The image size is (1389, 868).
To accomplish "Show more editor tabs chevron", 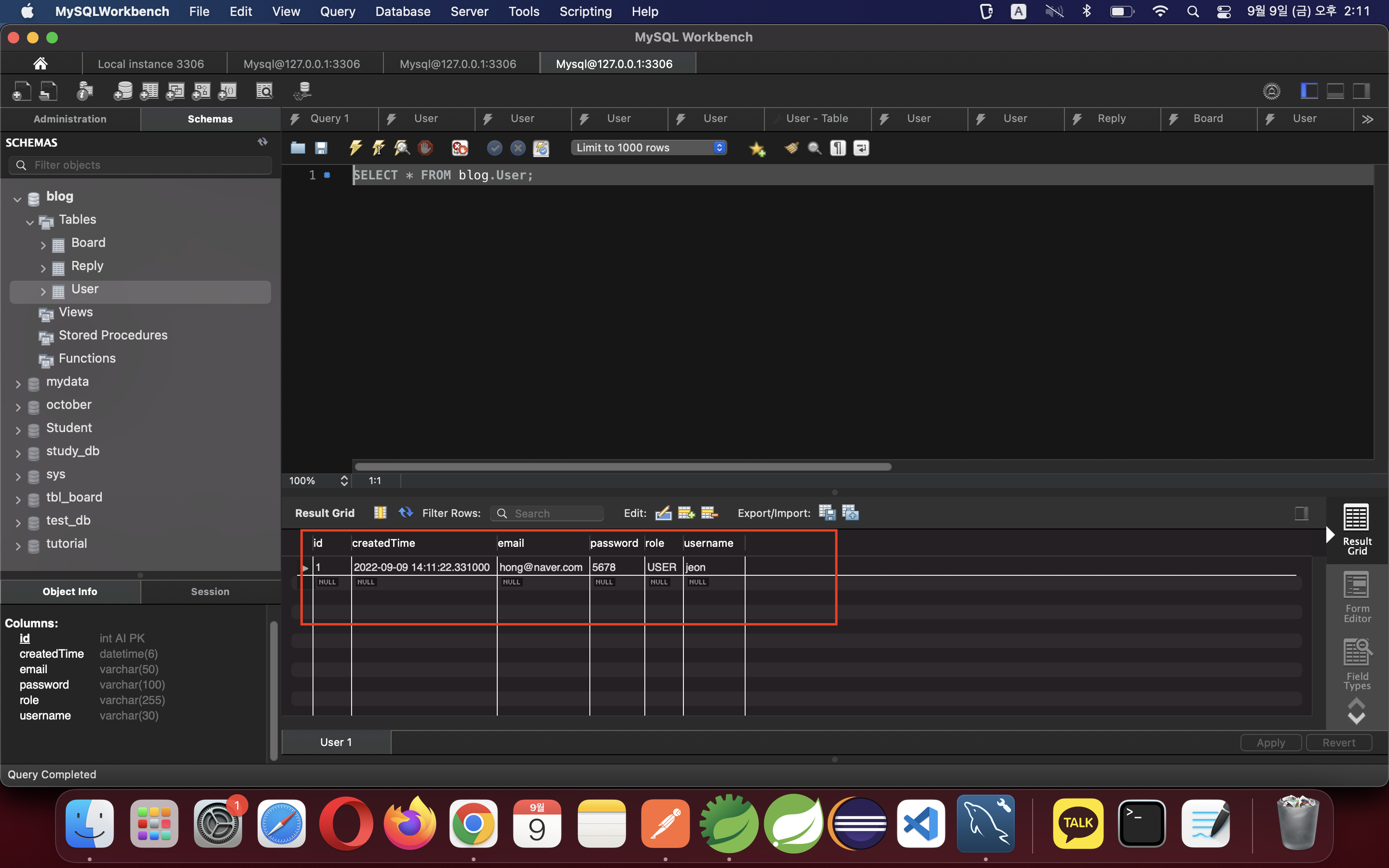I will point(1368,119).
